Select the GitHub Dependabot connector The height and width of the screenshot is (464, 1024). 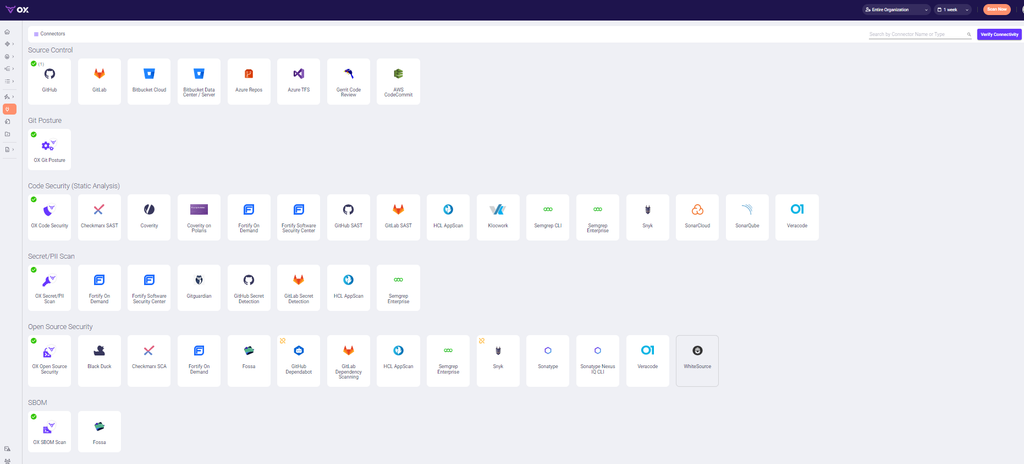[298, 361]
